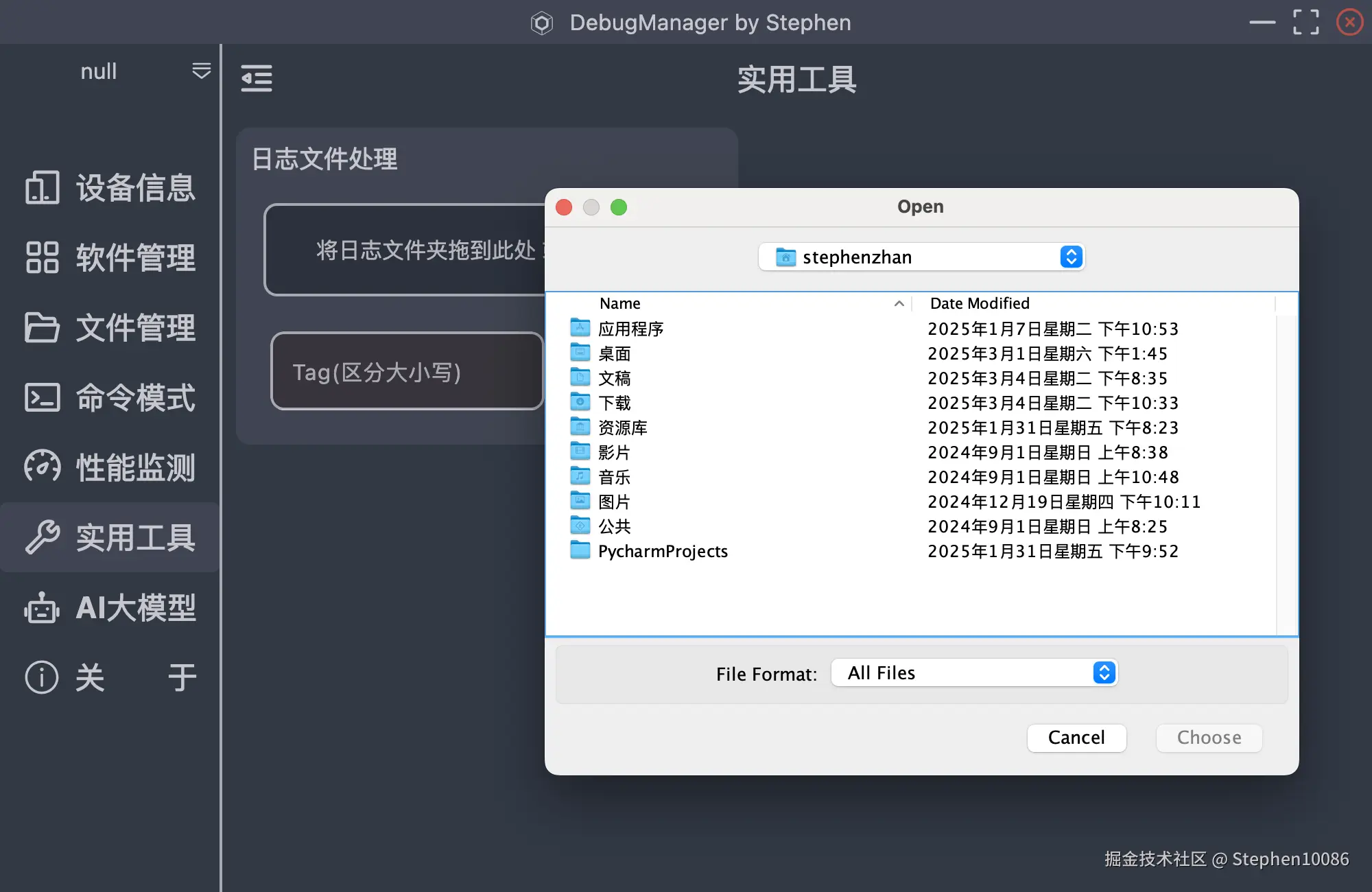Viewport: 1372px width, 892px height.
Task: Select the 实用工具 utilities tool
Action: [110, 538]
